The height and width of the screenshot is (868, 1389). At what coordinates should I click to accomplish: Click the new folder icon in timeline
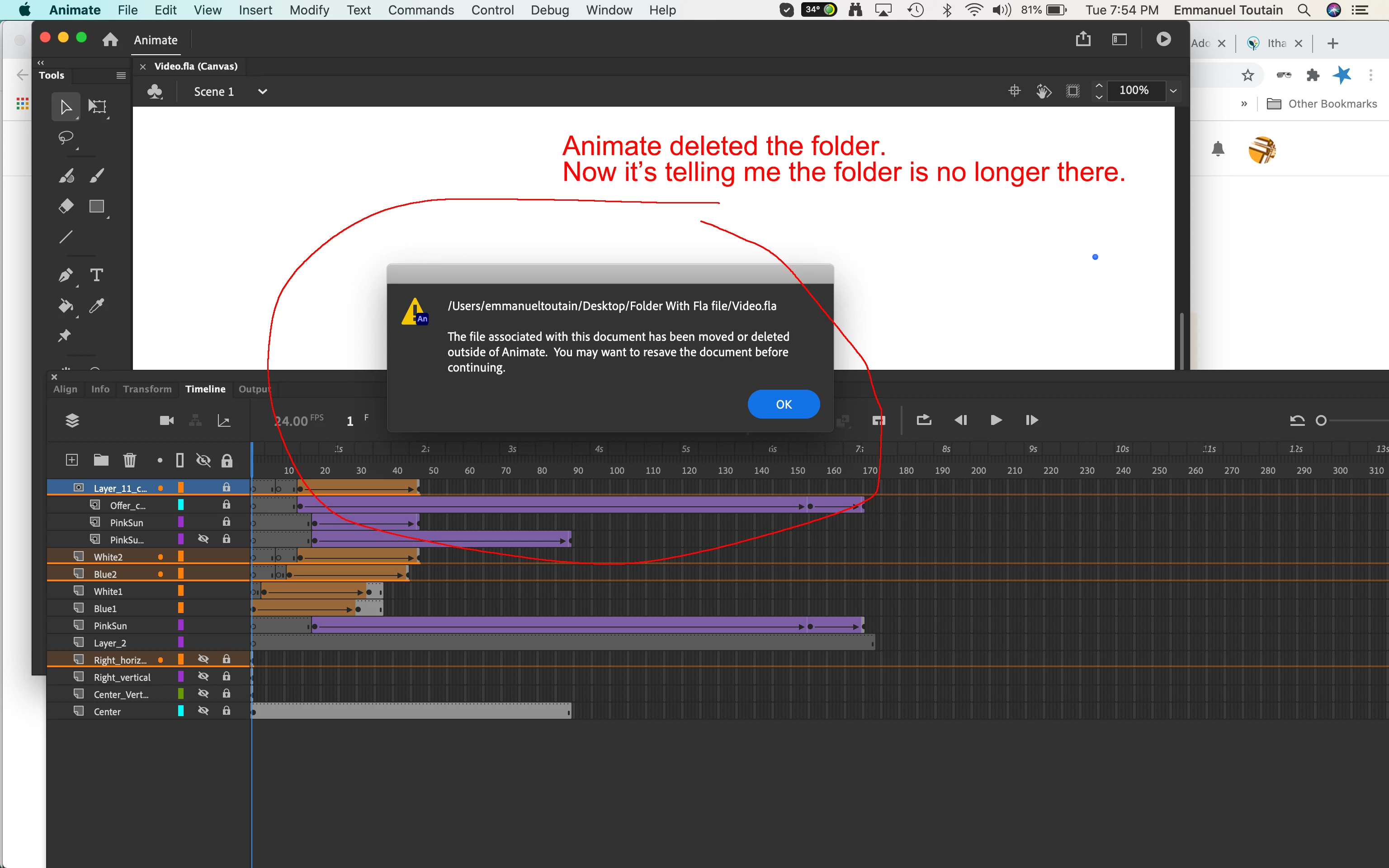(101, 460)
